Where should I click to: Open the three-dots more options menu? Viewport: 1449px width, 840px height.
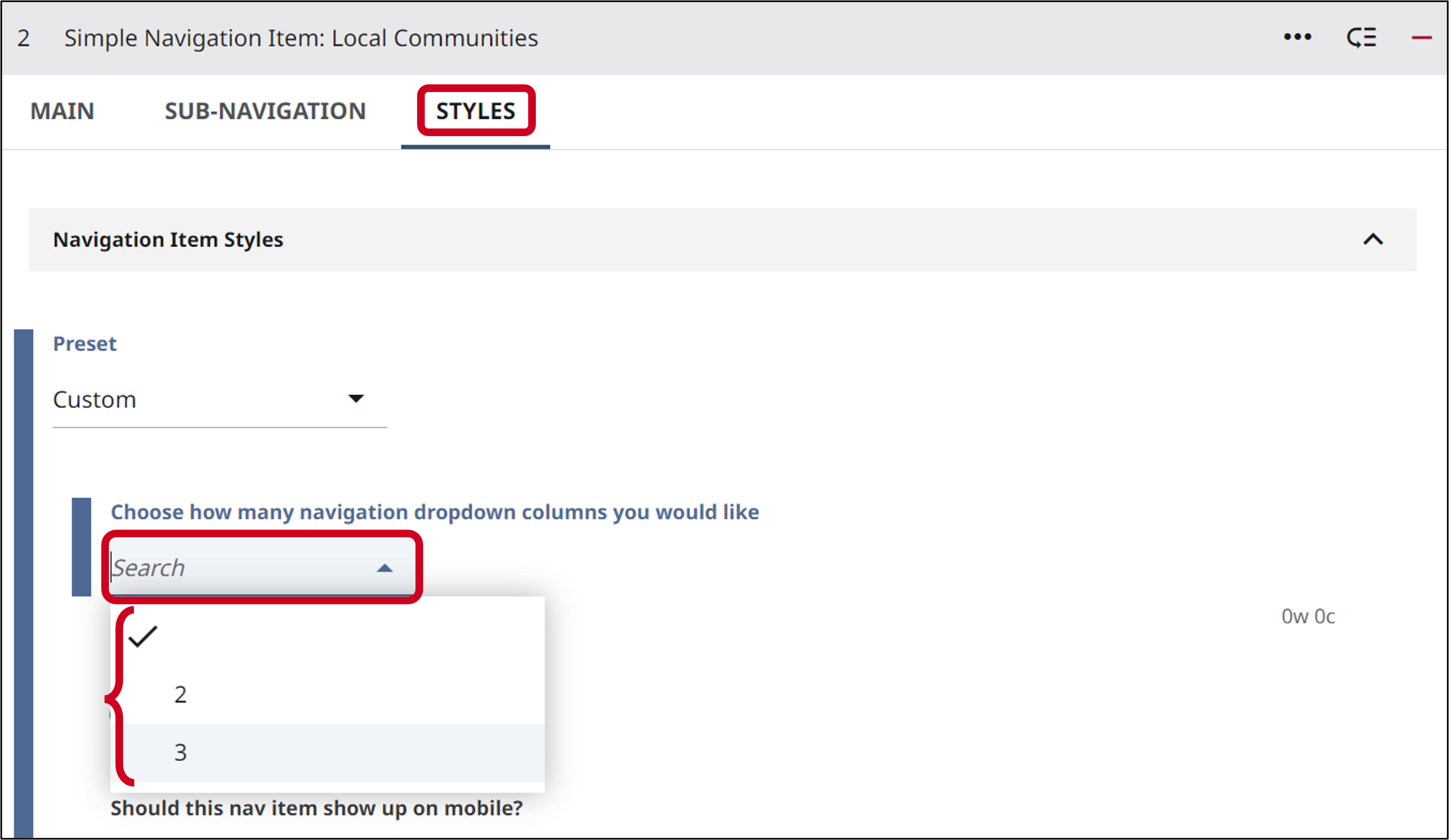[x=1297, y=38]
